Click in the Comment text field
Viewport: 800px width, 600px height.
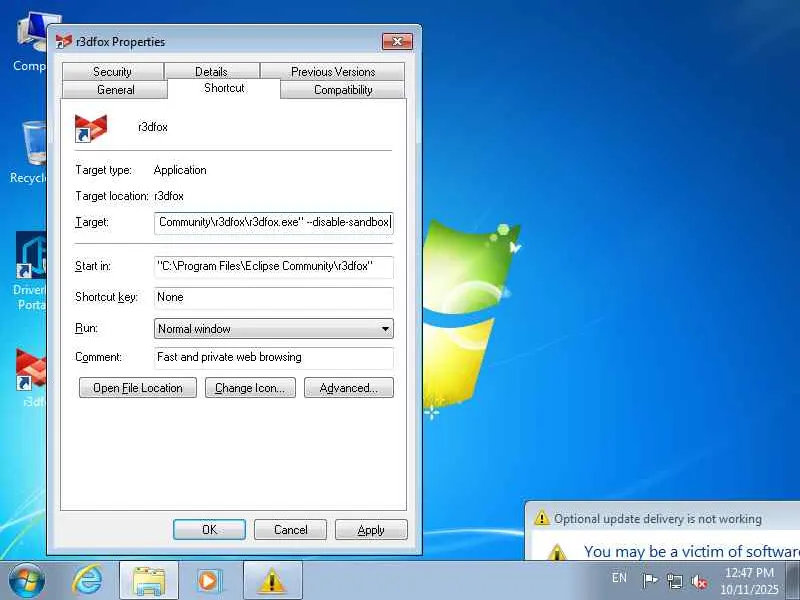[273, 358]
